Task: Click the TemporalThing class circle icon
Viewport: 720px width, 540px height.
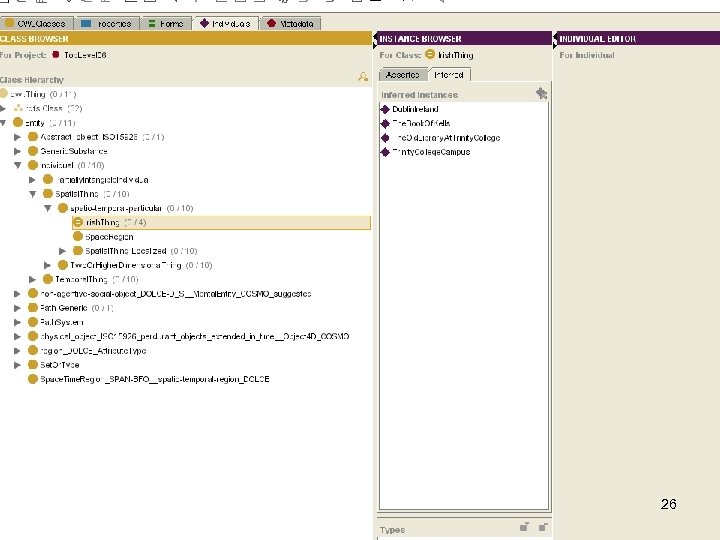Action: 48,279
